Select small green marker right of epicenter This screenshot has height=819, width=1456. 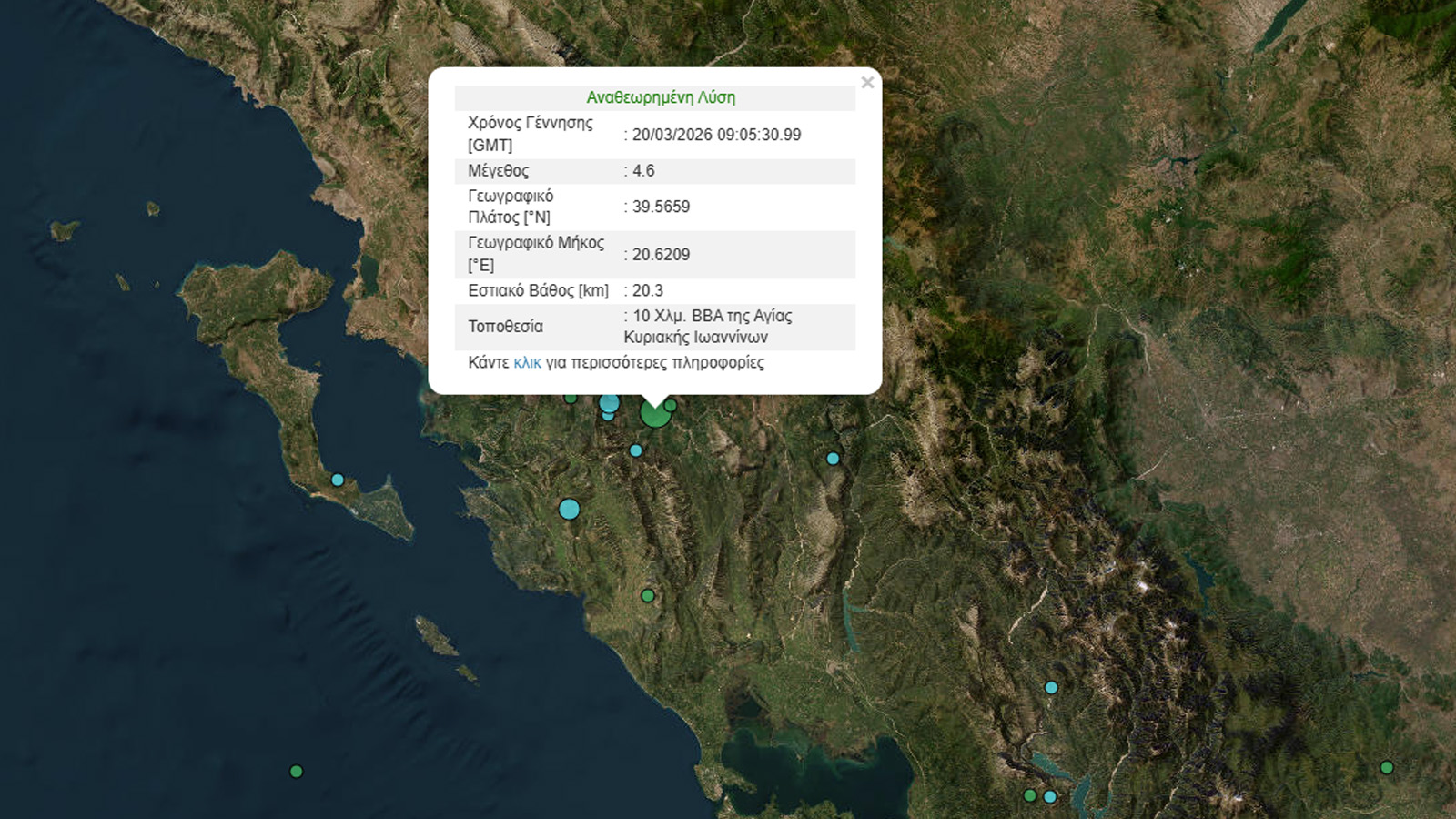point(671,405)
